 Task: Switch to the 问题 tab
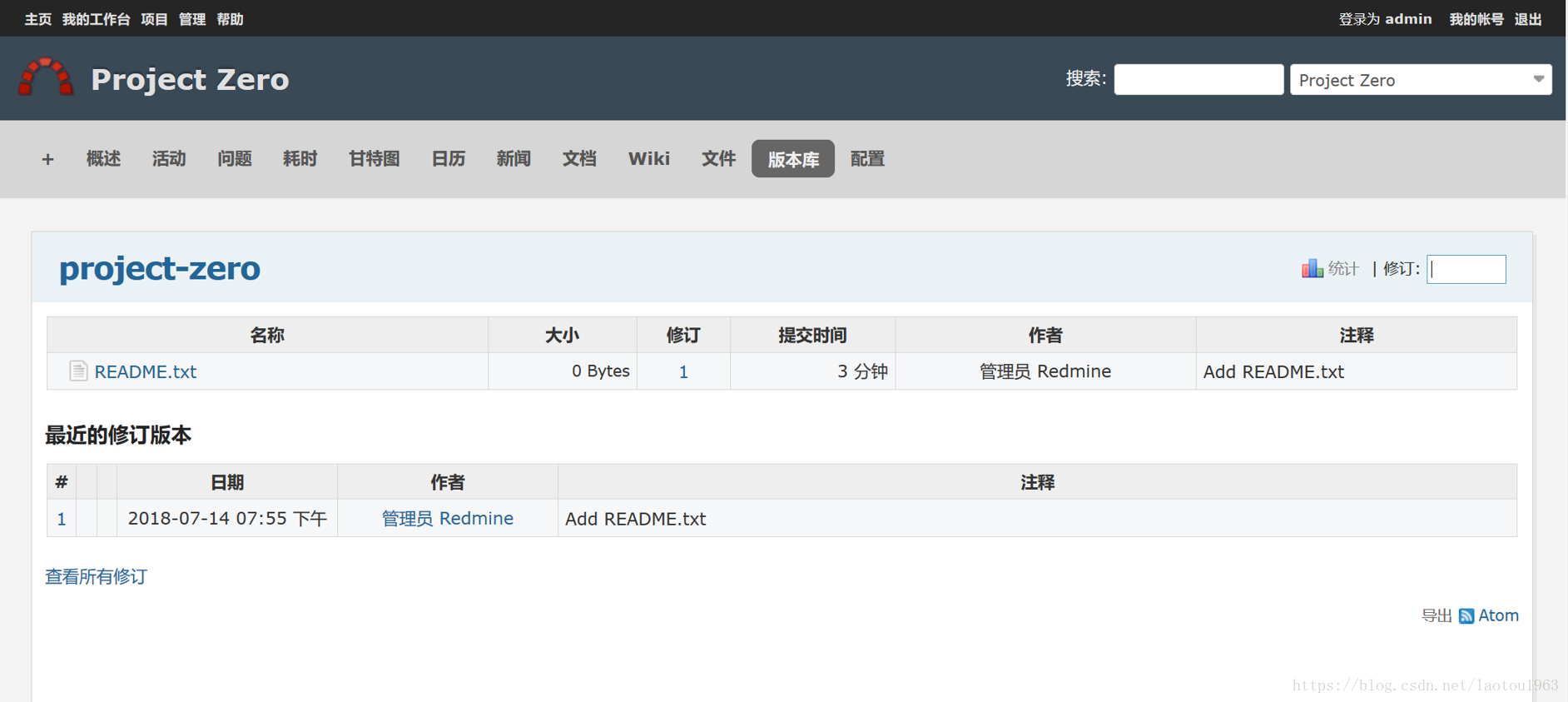tap(235, 158)
